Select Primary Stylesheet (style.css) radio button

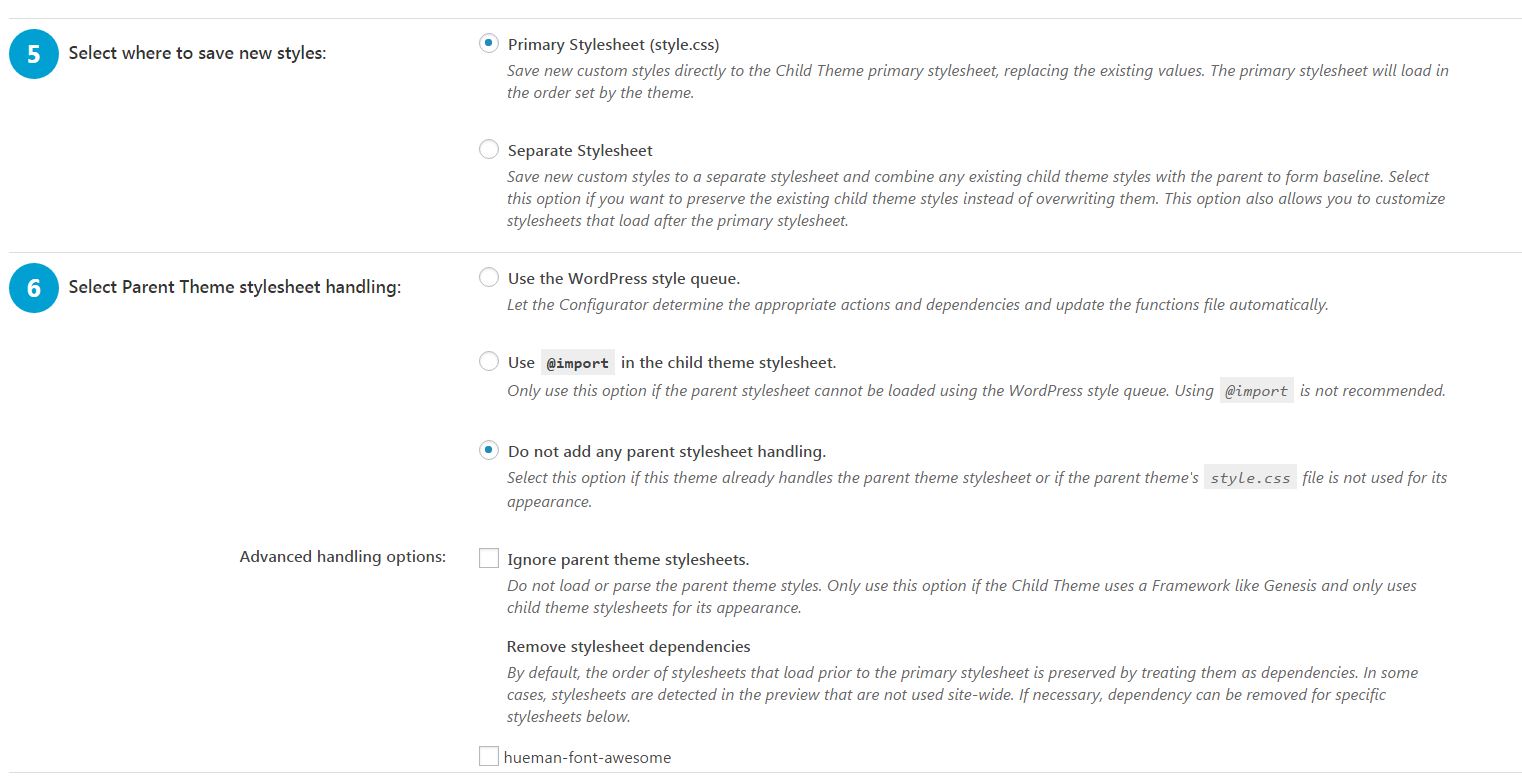pyautogui.click(x=489, y=44)
